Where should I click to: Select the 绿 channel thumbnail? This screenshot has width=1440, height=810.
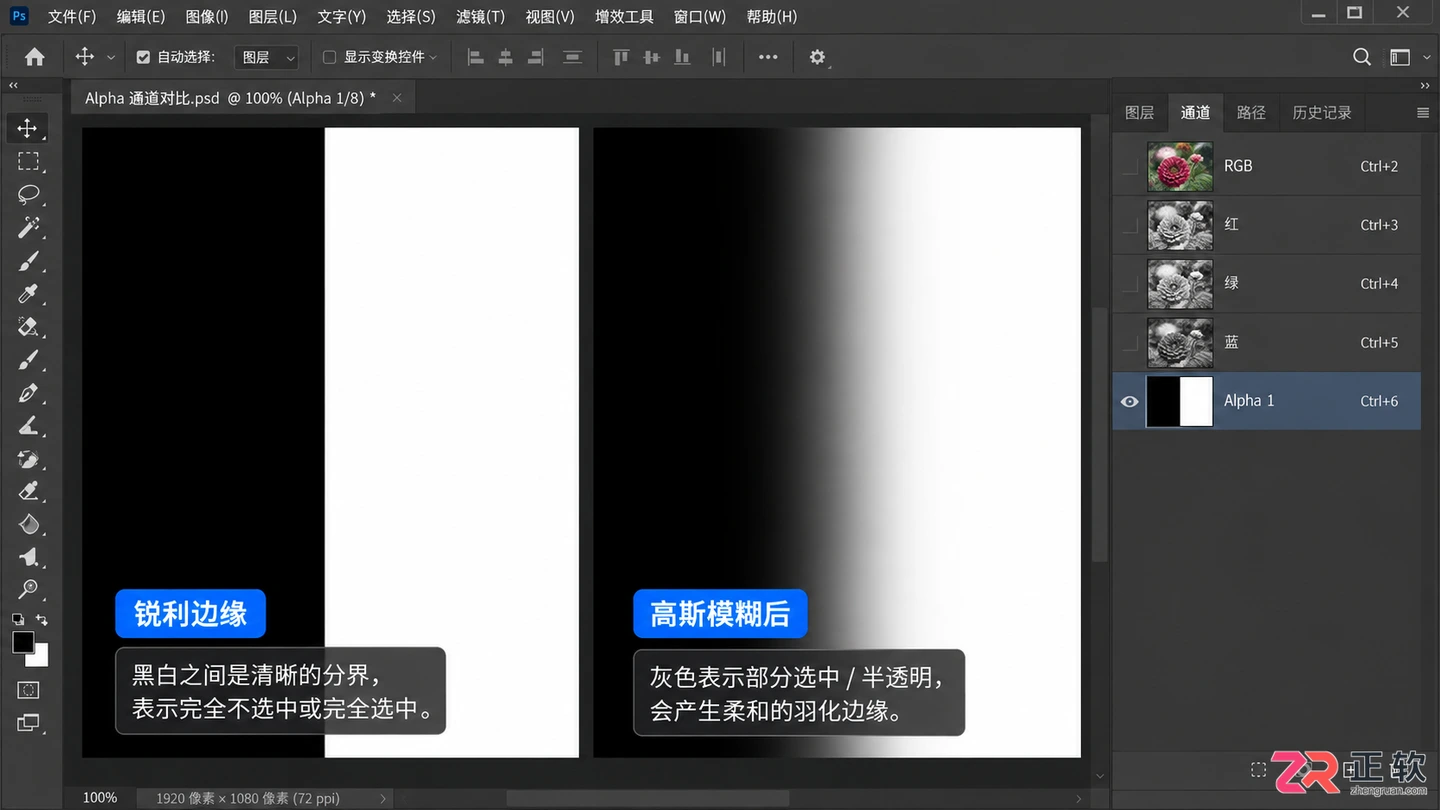(x=1180, y=284)
